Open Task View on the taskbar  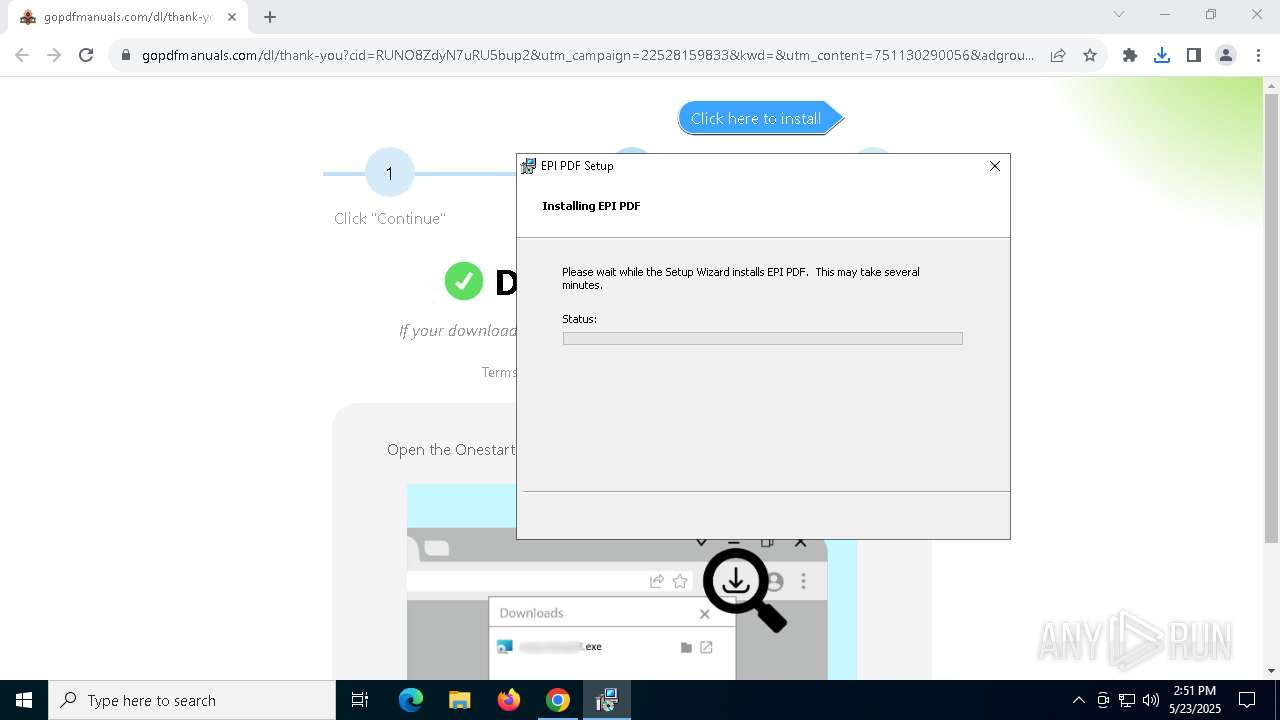360,700
